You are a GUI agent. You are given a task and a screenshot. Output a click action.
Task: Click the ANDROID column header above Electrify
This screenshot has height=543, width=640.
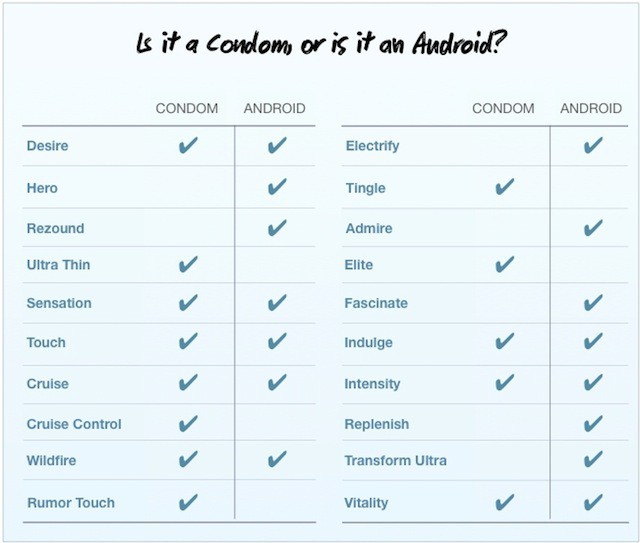(591, 108)
